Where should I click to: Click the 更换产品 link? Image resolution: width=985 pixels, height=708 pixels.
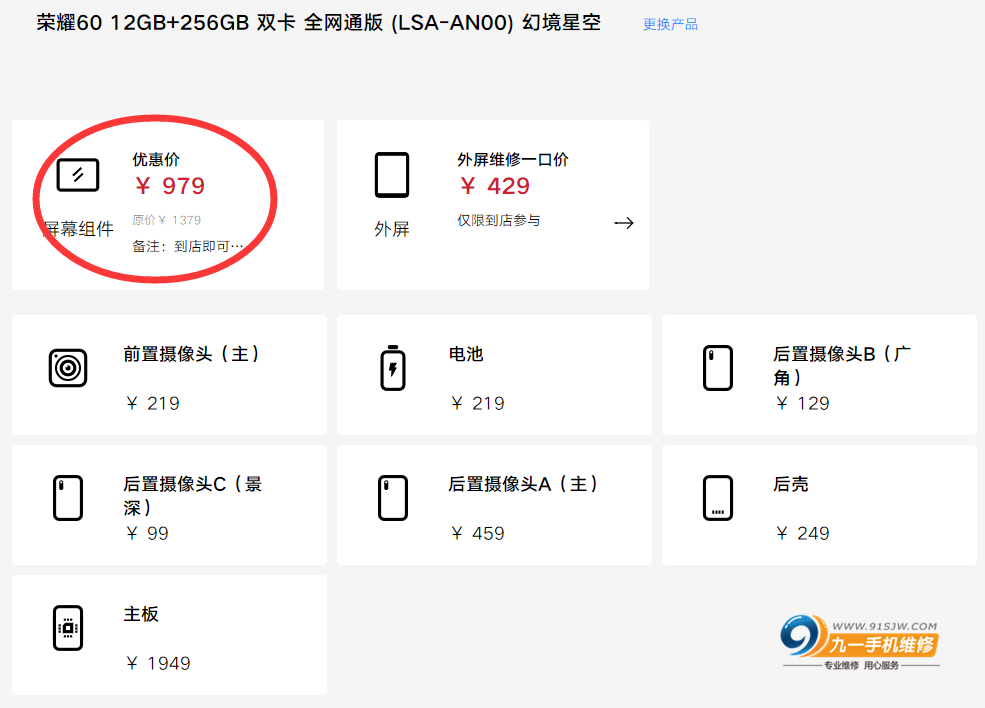pos(670,24)
